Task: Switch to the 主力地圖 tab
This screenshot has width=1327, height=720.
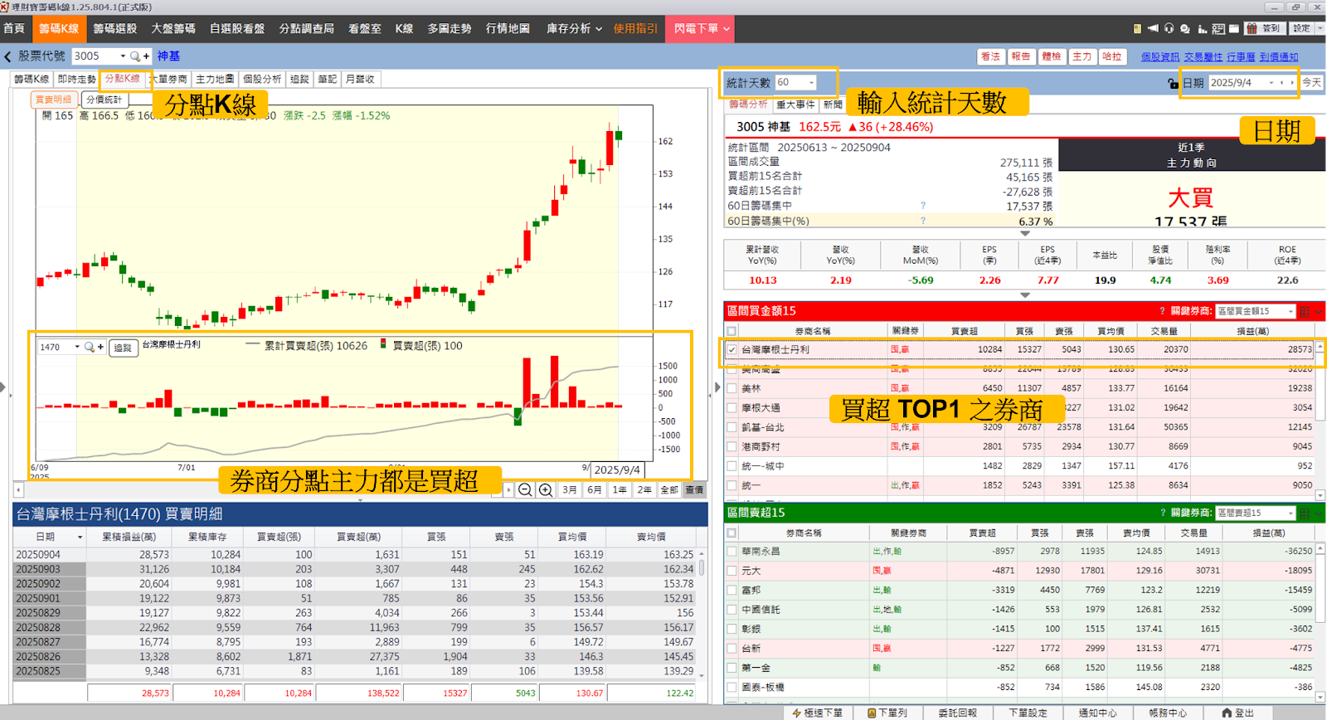Action: pos(215,79)
